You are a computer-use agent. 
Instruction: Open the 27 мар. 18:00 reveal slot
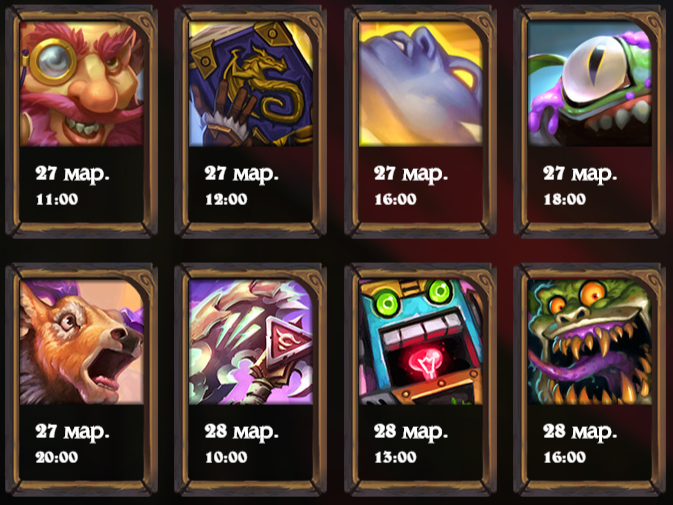(579, 185)
